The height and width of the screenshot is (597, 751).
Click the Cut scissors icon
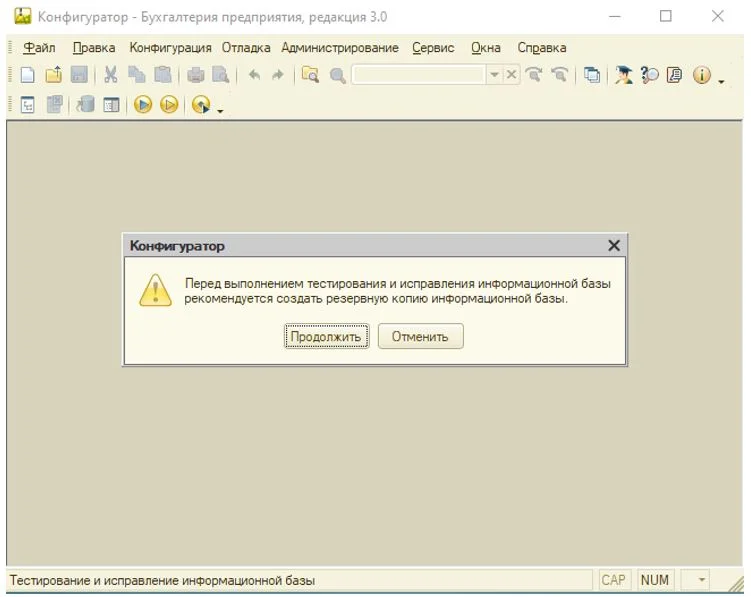click(111, 75)
